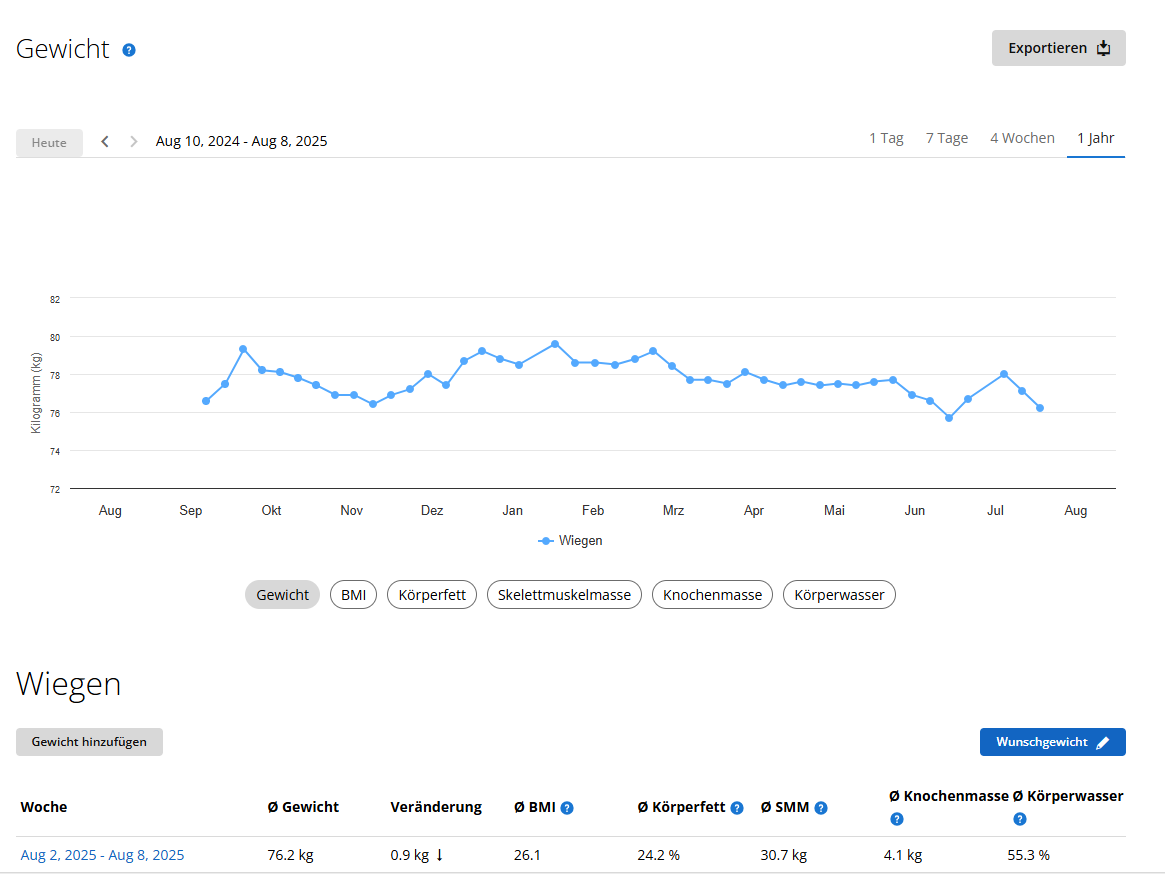This screenshot has height=874, width=1165.
Task: Click help icon next to Gewicht heading
Action: tap(129, 50)
